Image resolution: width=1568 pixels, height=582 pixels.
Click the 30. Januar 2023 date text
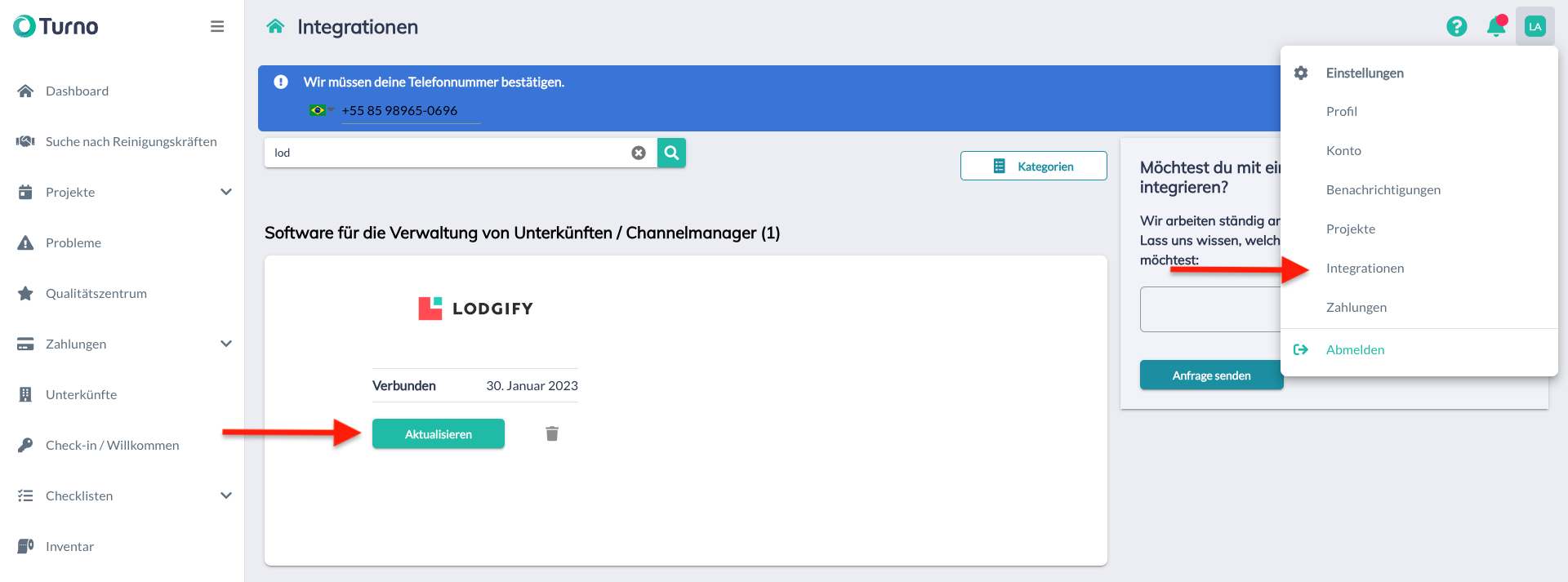[532, 385]
